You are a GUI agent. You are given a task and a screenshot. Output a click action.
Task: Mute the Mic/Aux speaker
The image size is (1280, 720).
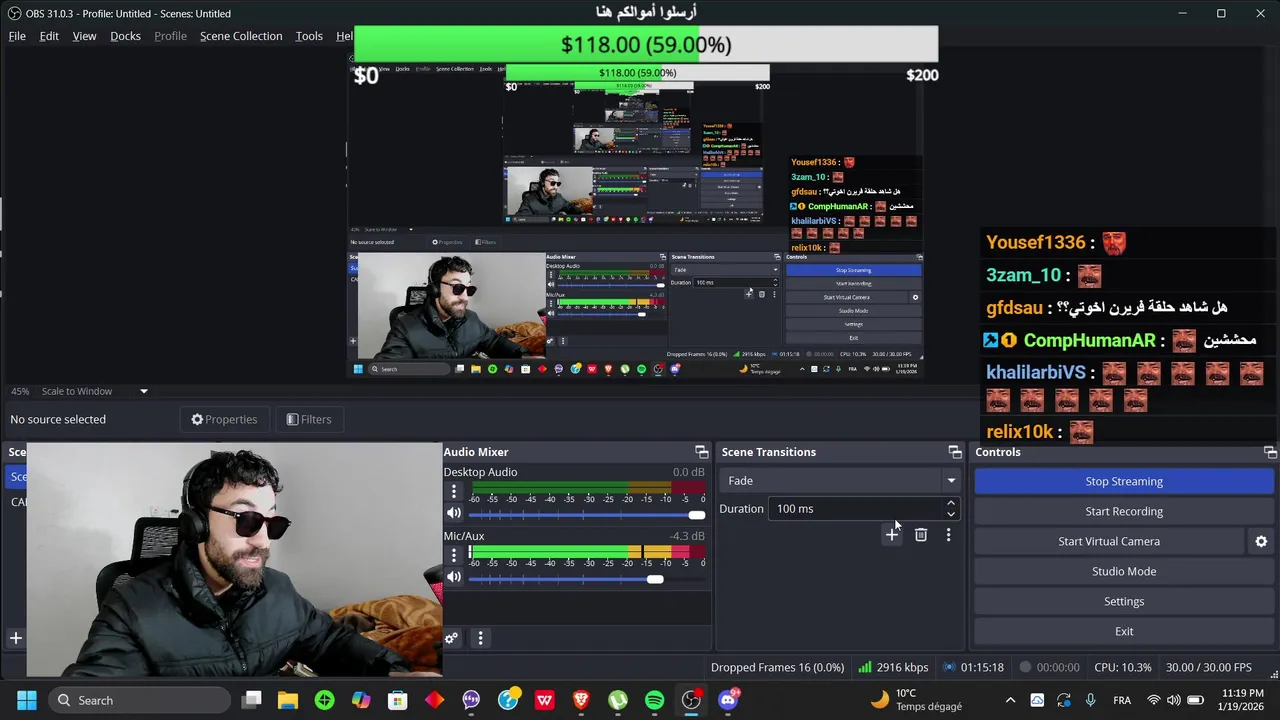(x=454, y=577)
